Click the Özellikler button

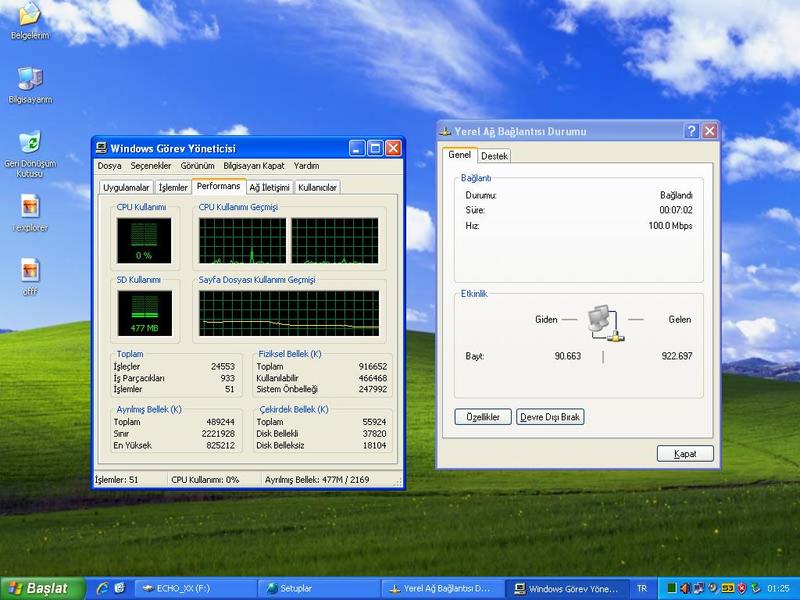(x=483, y=417)
